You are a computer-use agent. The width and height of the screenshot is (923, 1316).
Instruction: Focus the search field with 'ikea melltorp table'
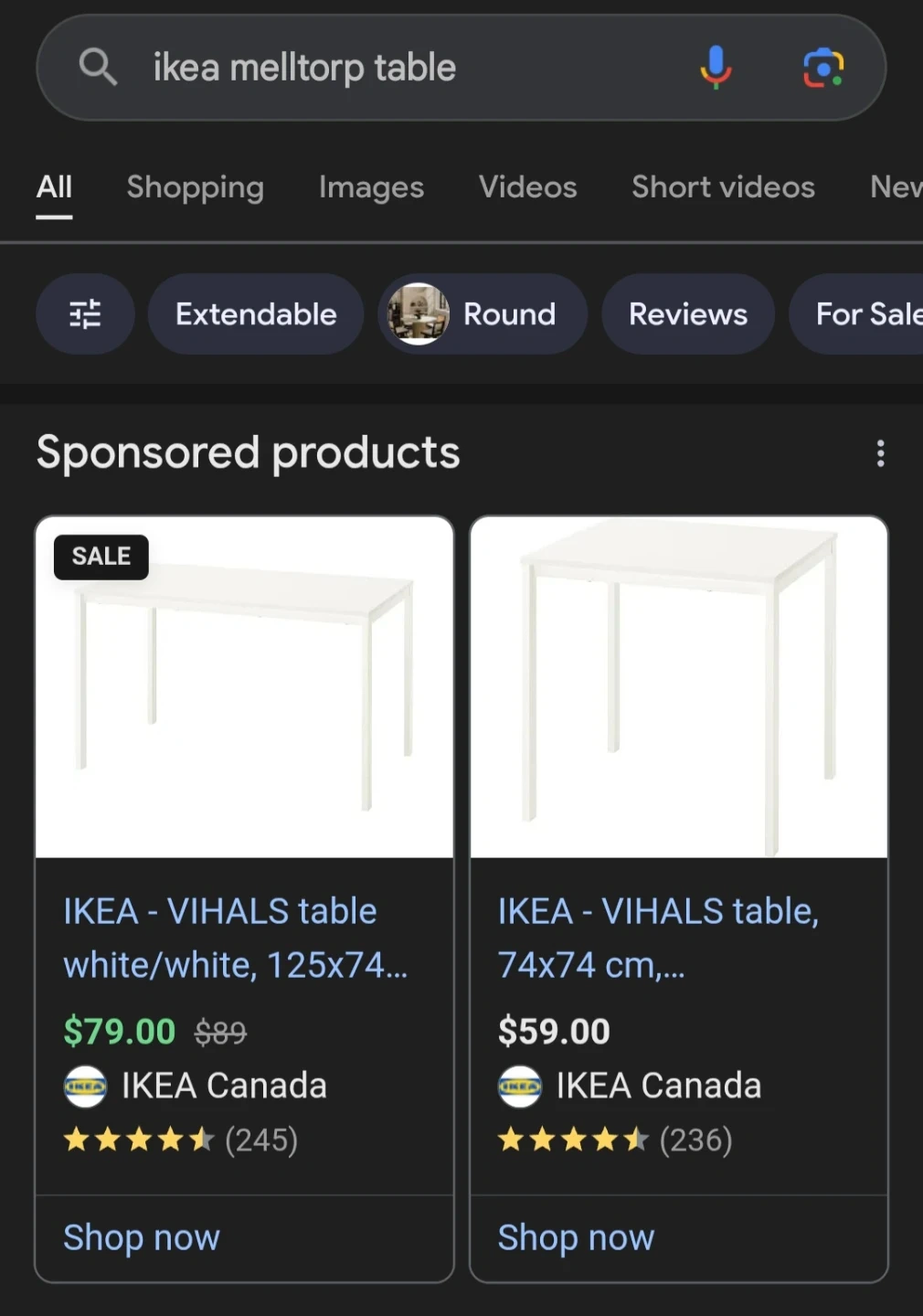click(402, 68)
